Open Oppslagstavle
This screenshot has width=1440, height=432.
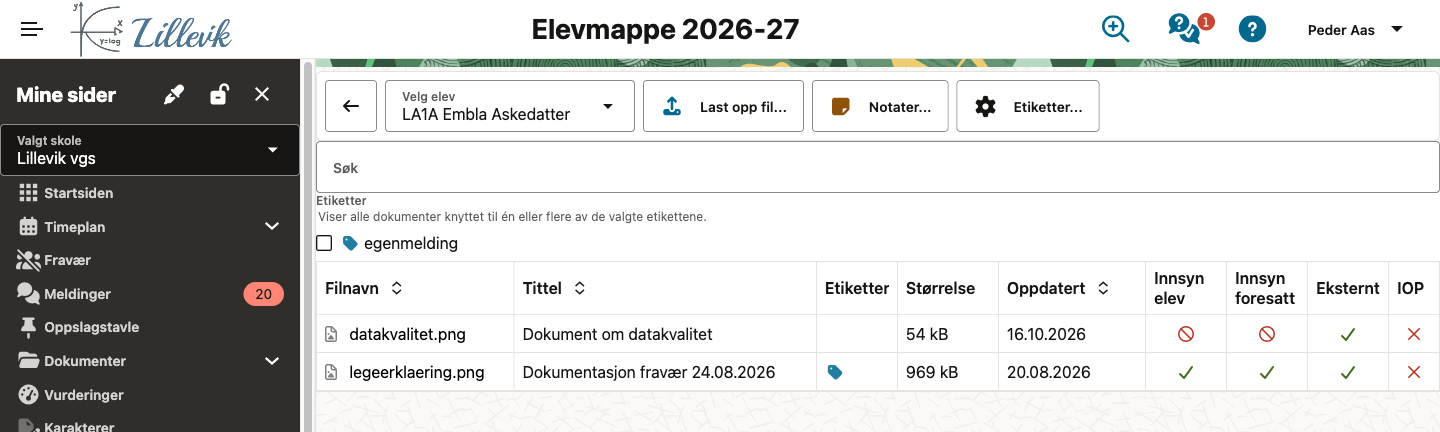[91, 327]
